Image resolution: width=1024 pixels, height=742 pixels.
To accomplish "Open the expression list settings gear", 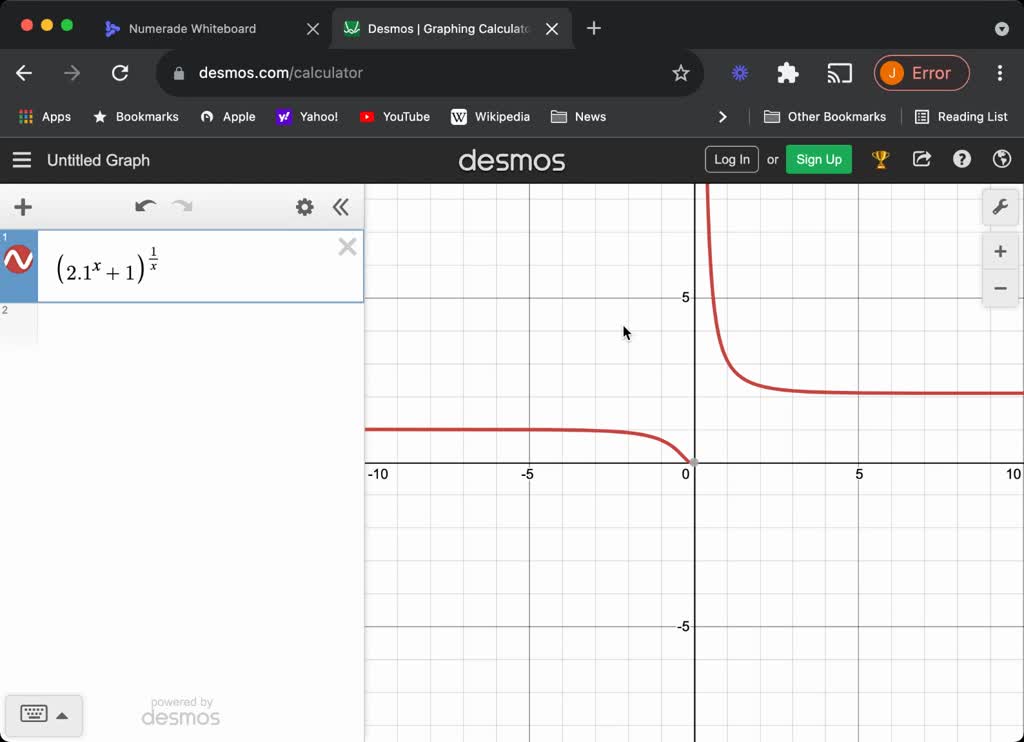I will (304, 207).
